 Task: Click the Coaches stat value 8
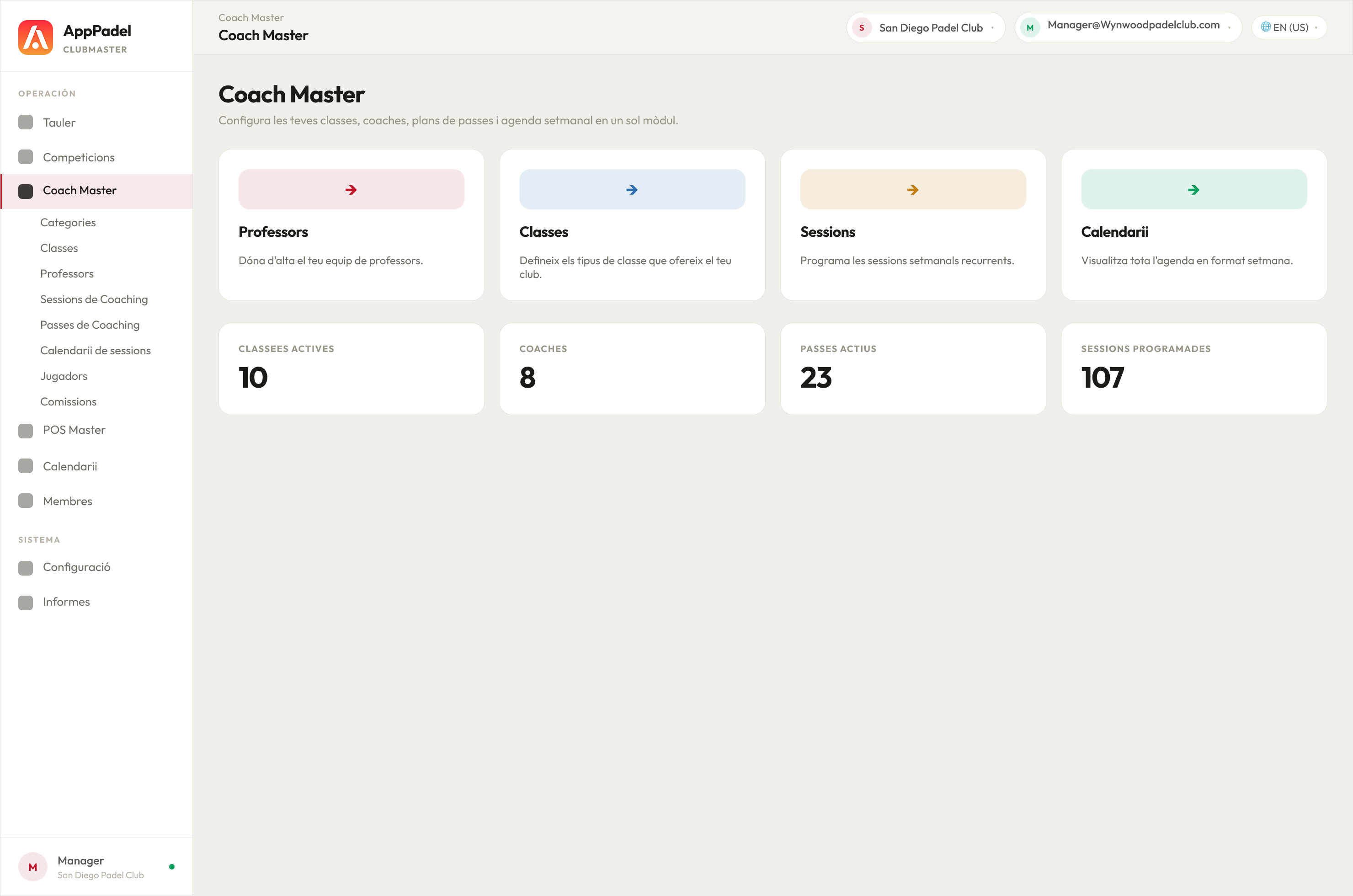pyautogui.click(x=527, y=378)
